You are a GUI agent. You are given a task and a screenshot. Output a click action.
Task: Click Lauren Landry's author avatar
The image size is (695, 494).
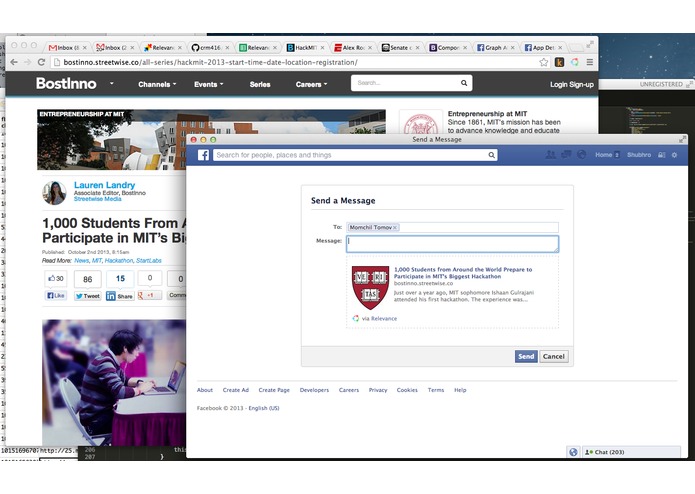55,193
